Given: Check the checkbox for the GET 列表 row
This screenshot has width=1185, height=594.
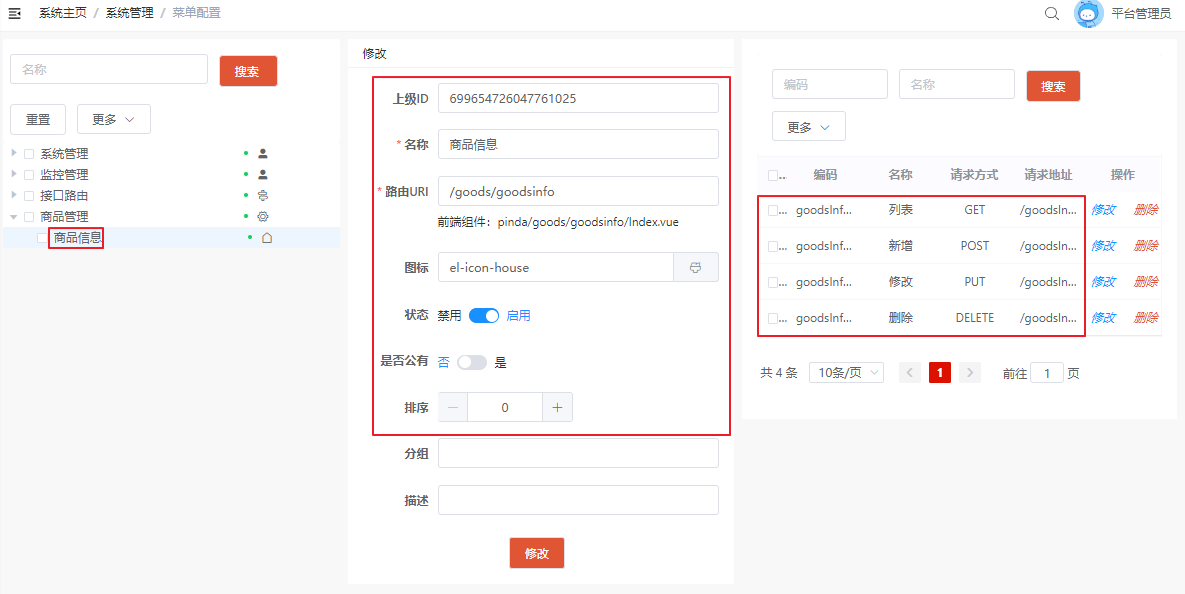Looking at the screenshot, I should (x=773, y=211).
